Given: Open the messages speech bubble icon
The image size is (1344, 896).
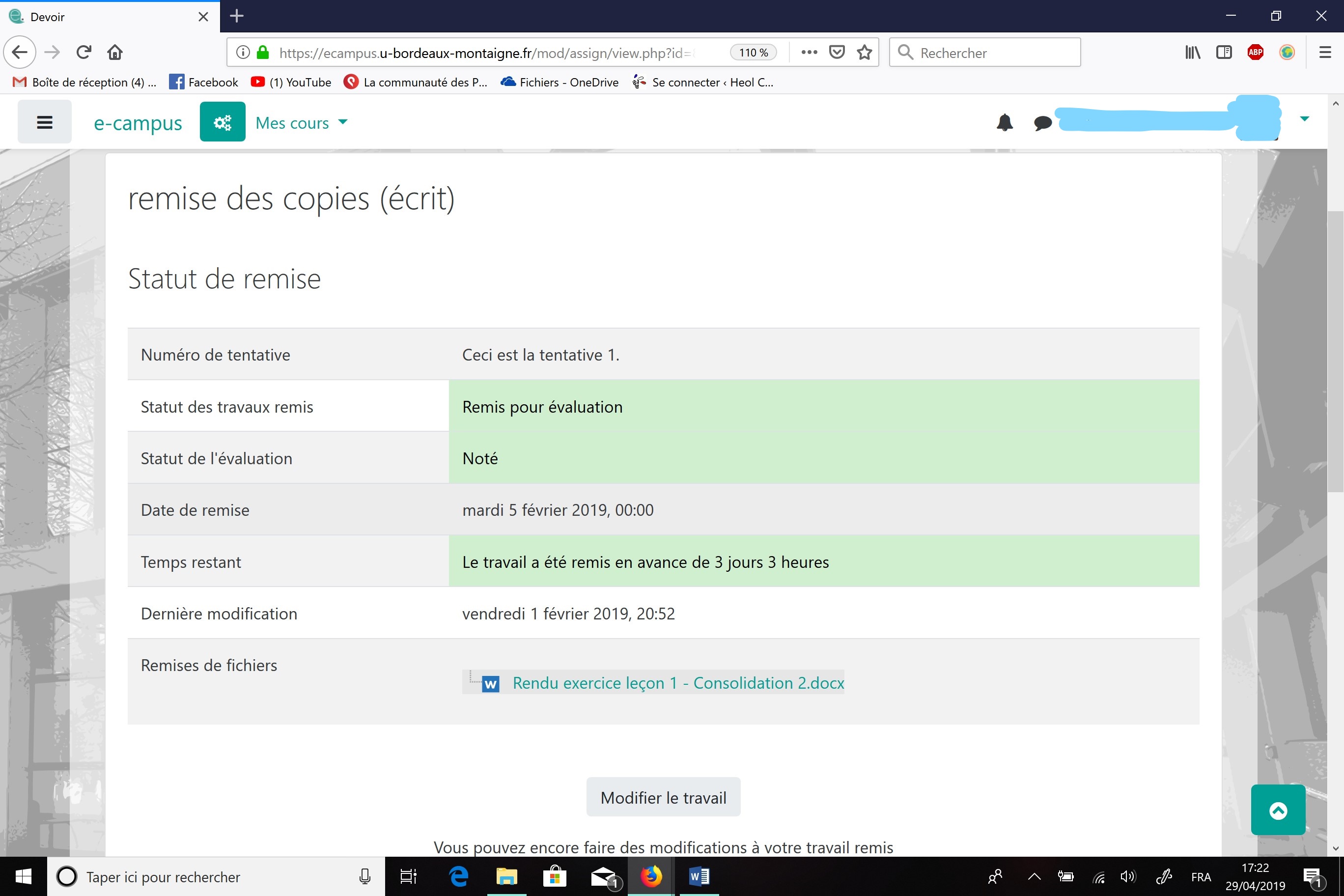Looking at the screenshot, I should [x=1042, y=122].
